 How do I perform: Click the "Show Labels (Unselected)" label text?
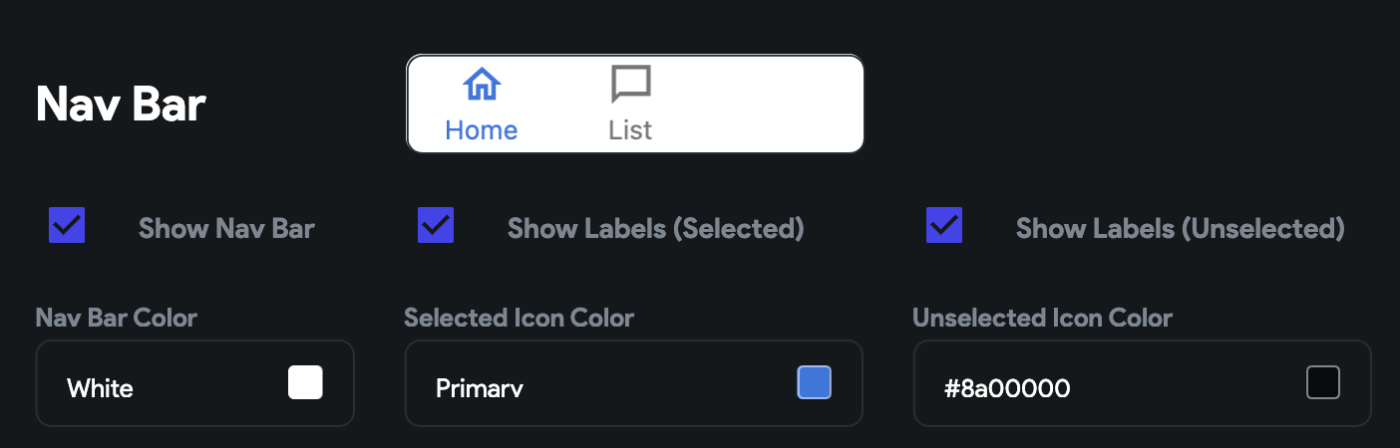1180,229
